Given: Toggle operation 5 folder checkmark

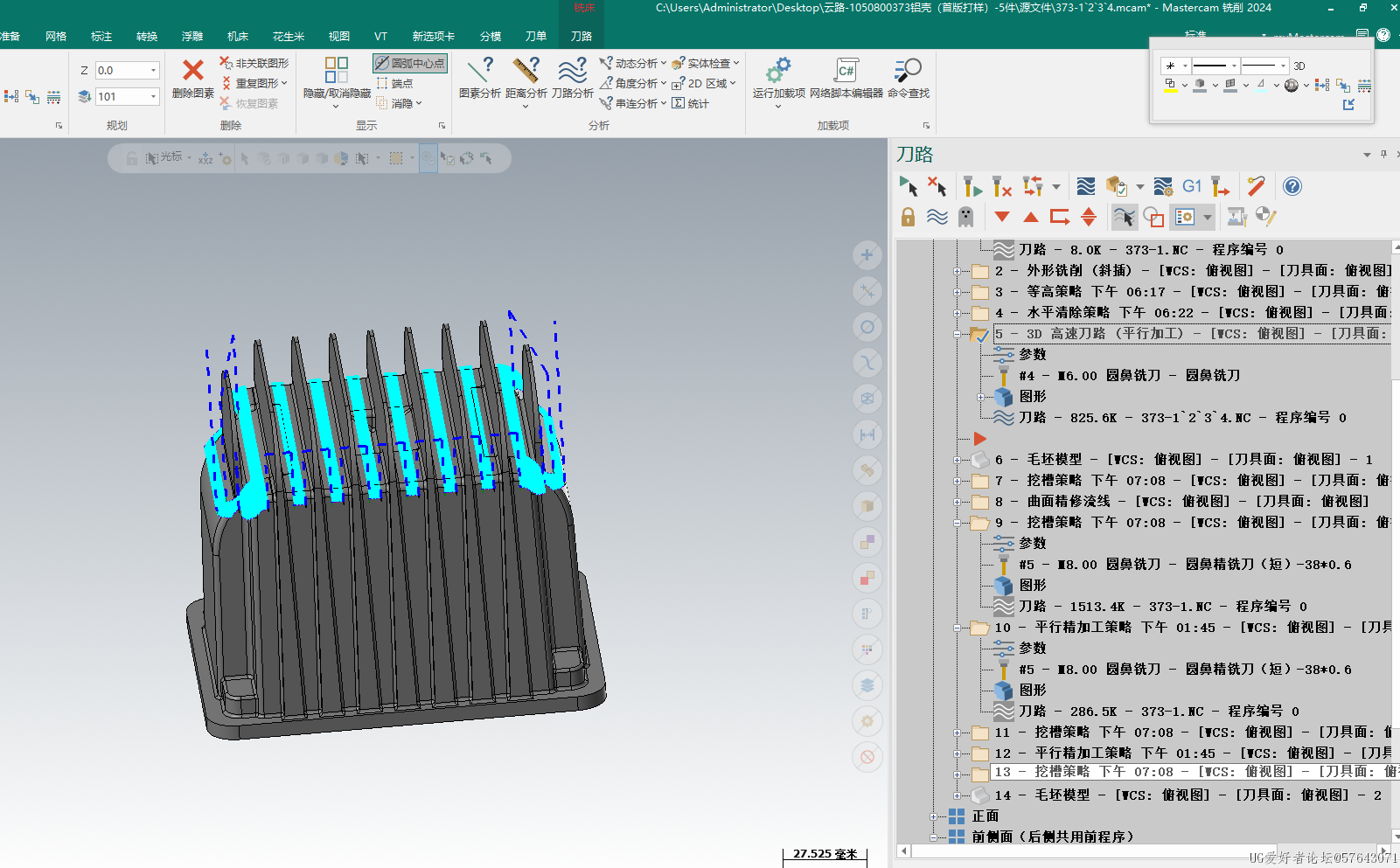Looking at the screenshot, I should 979,334.
